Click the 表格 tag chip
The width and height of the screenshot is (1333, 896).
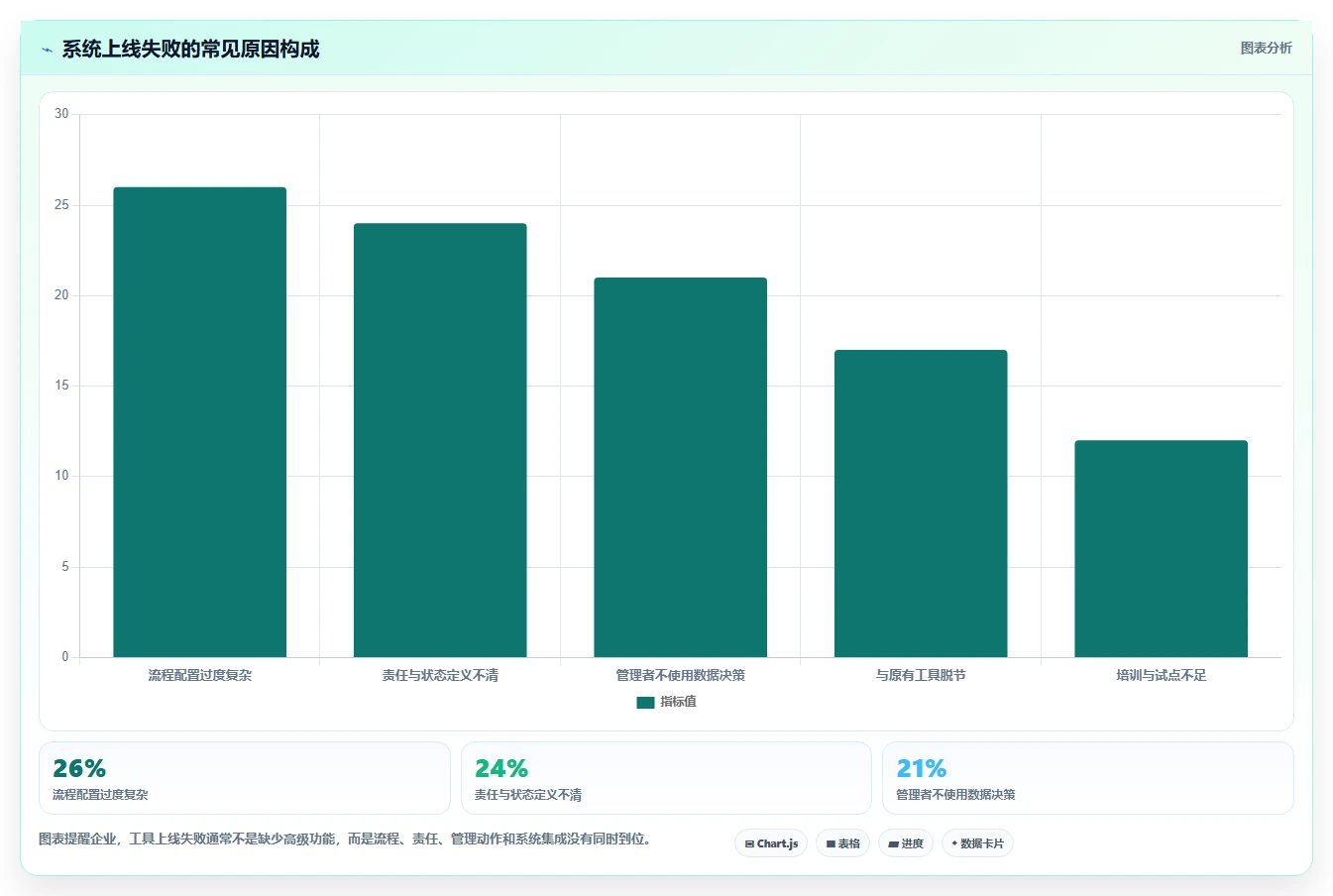pyautogui.click(x=842, y=843)
